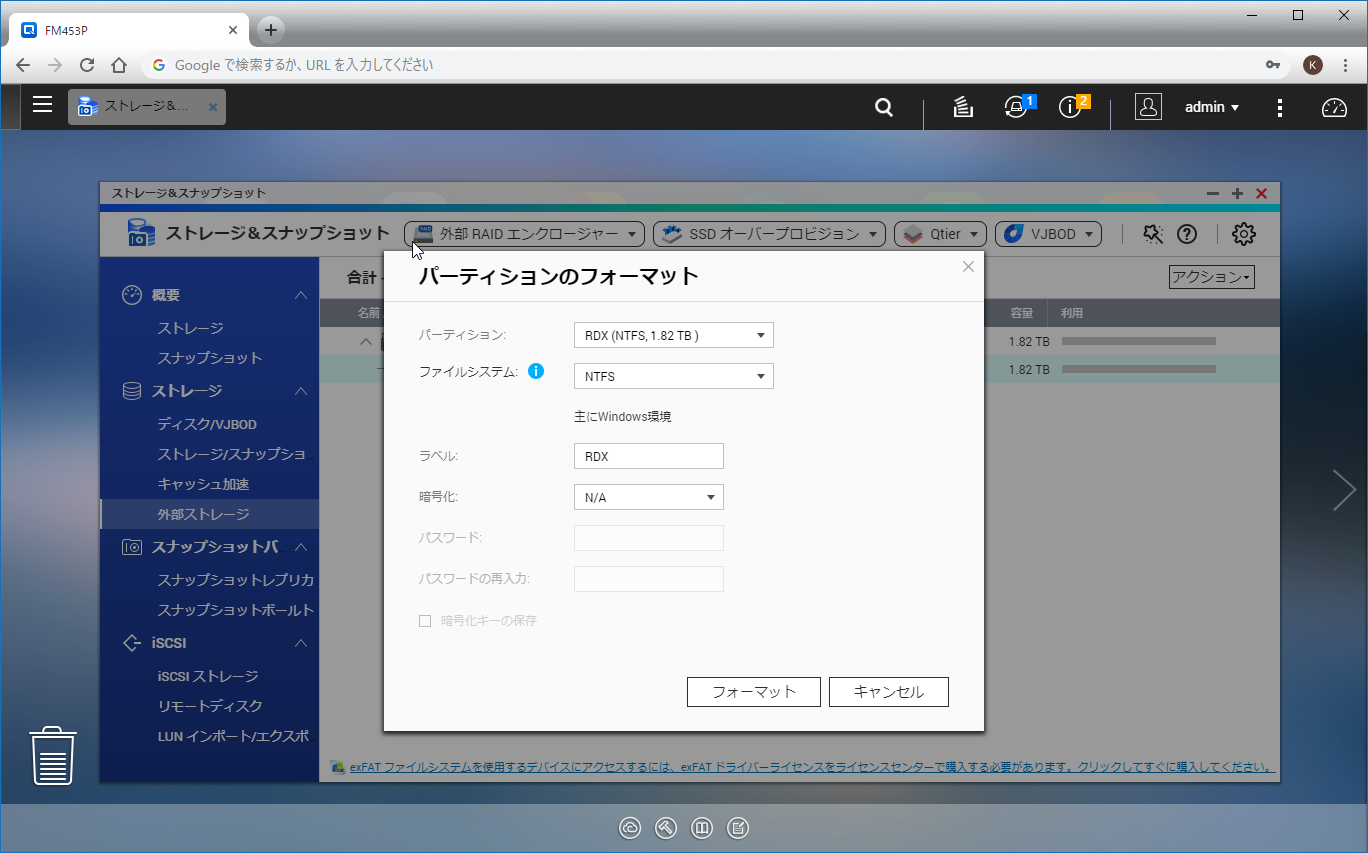Open Storage & Snapshots settings gear
1368x853 pixels.
point(1243,234)
